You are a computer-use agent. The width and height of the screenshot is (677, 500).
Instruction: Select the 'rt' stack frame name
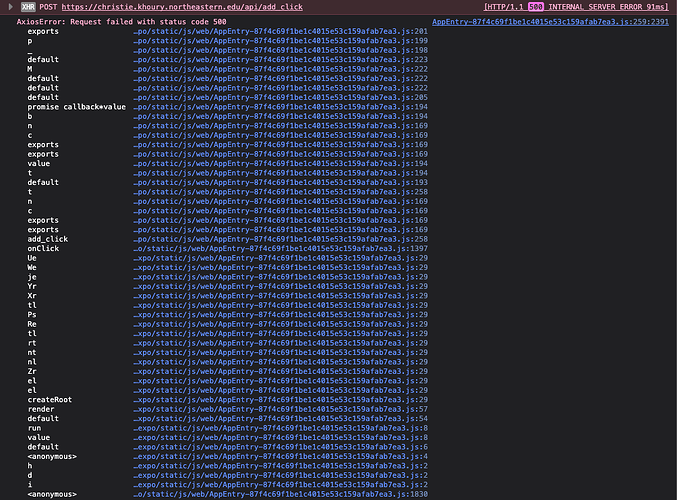point(32,343)
